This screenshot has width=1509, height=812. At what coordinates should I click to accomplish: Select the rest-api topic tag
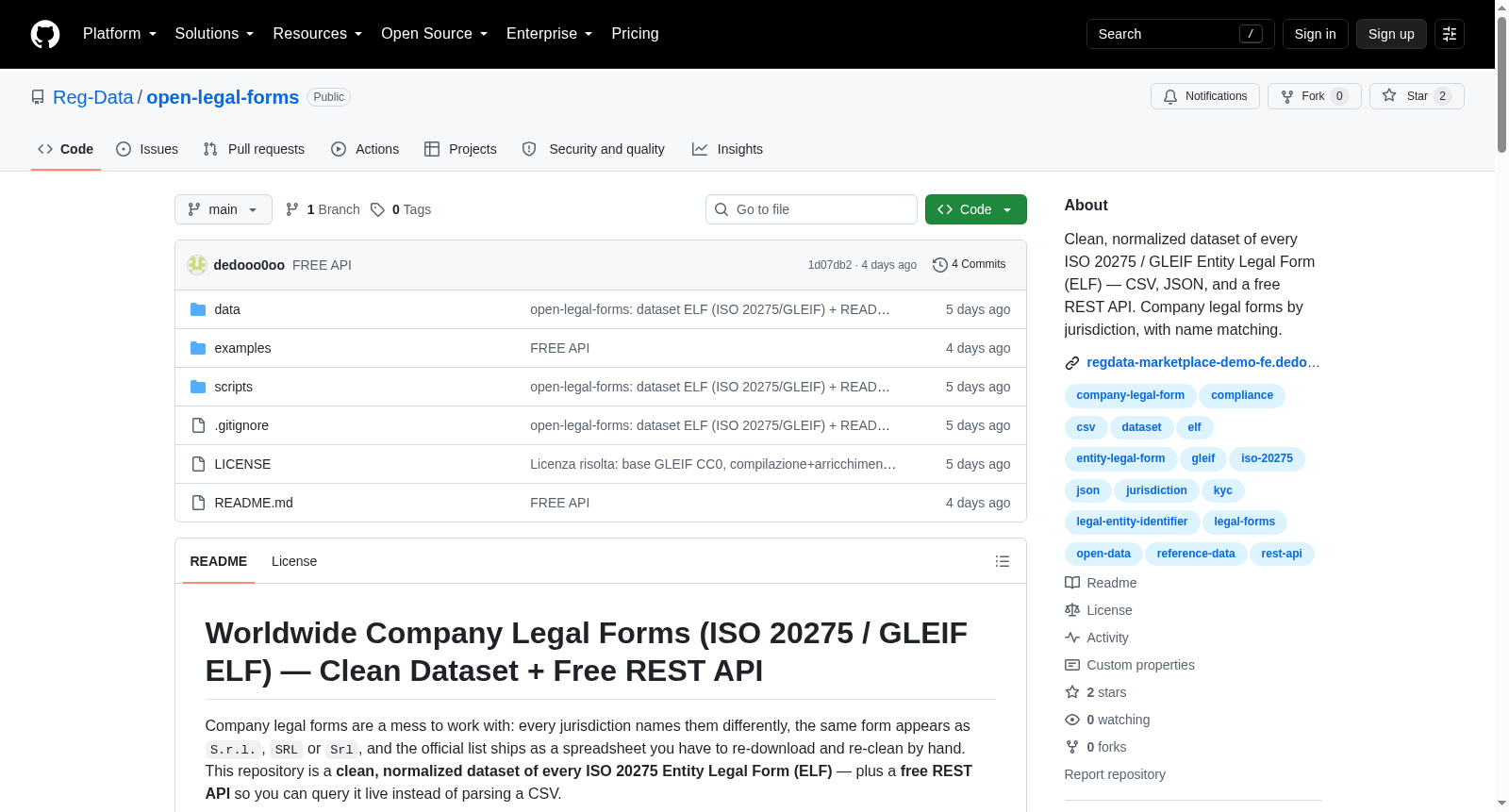(x=1282, y=554)
